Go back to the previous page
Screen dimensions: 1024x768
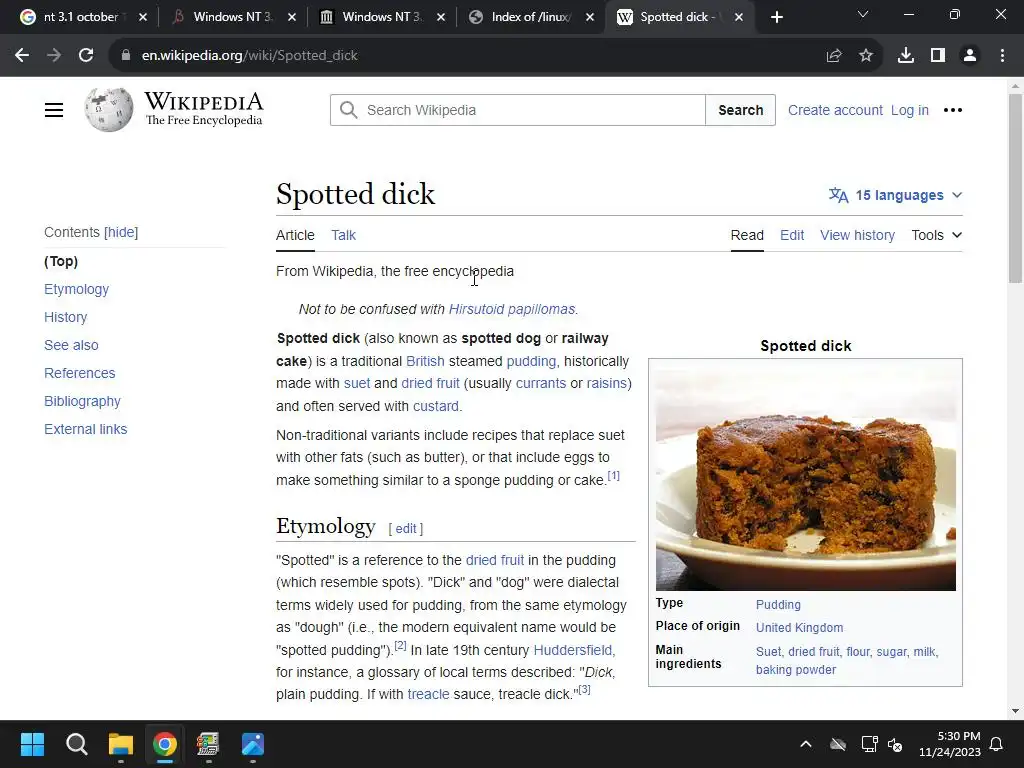point(22,56)
